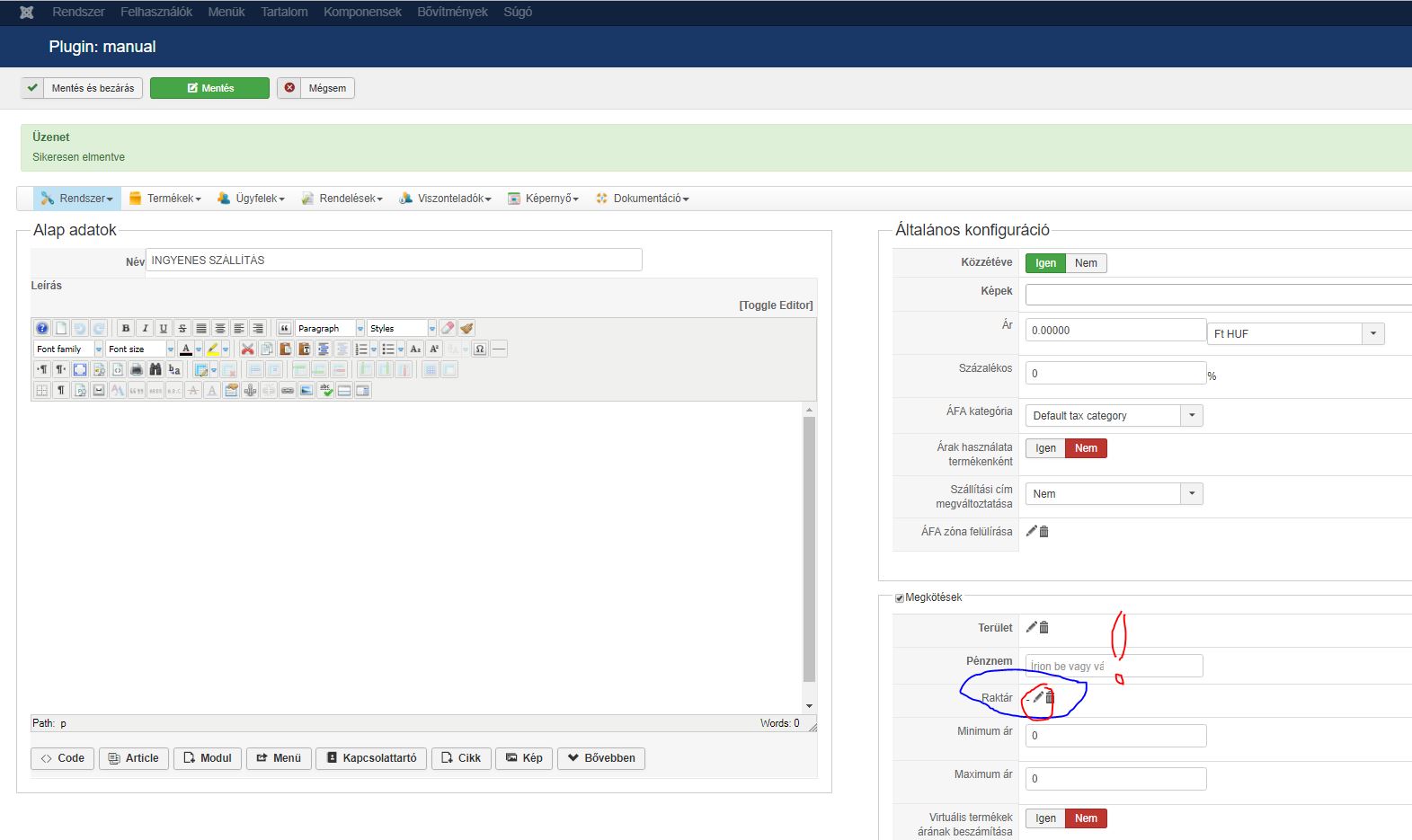Click the Név input field

(394, 261)
